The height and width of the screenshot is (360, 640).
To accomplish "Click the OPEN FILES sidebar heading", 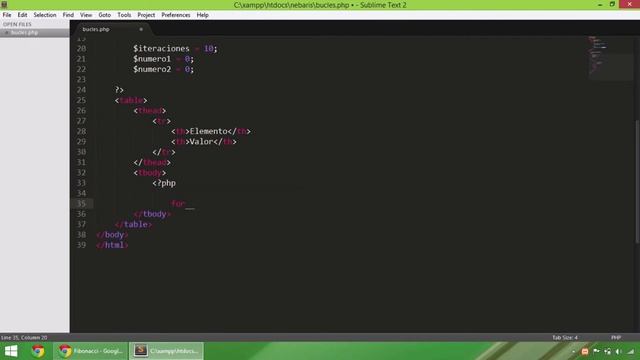I will 17,24.
